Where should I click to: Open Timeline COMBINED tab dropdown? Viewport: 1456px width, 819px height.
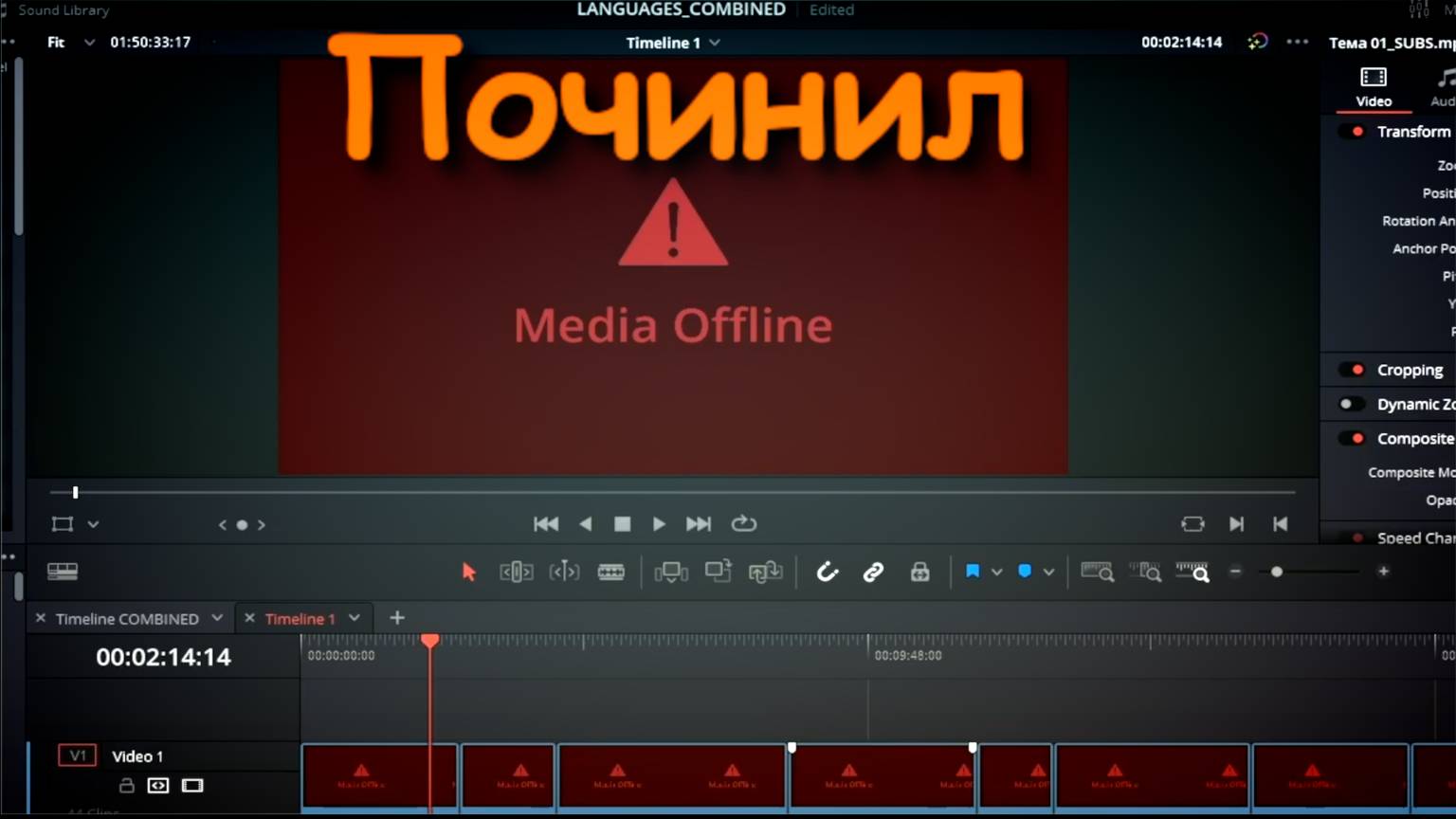pos(217,618)
